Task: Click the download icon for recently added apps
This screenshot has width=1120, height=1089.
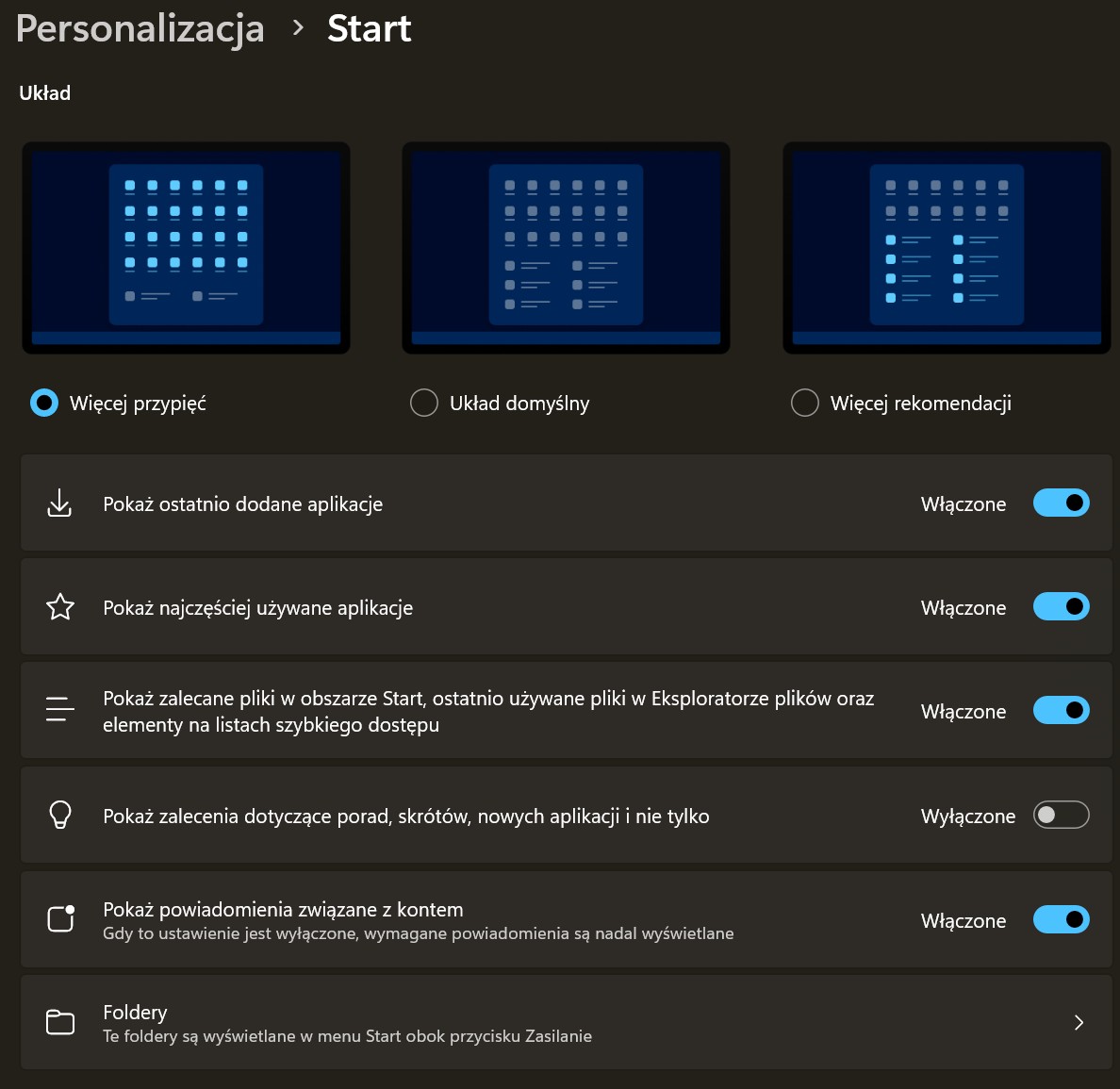Action: click(59, 503)
